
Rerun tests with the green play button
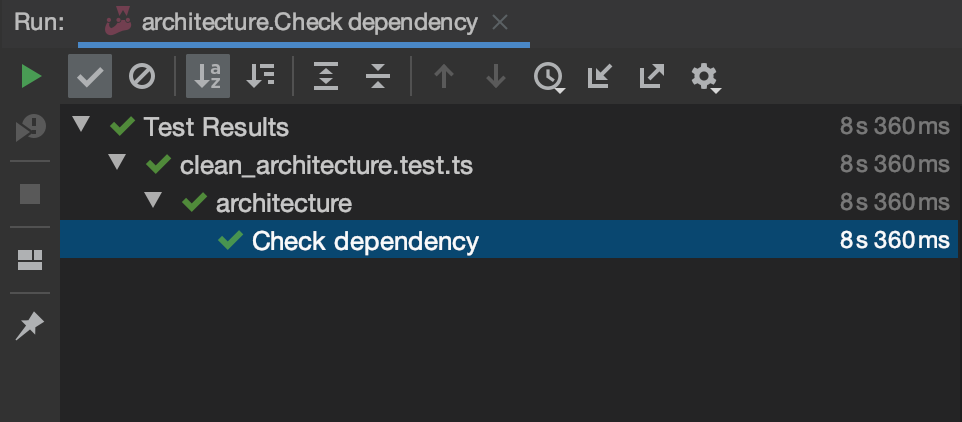coord(31,77)
